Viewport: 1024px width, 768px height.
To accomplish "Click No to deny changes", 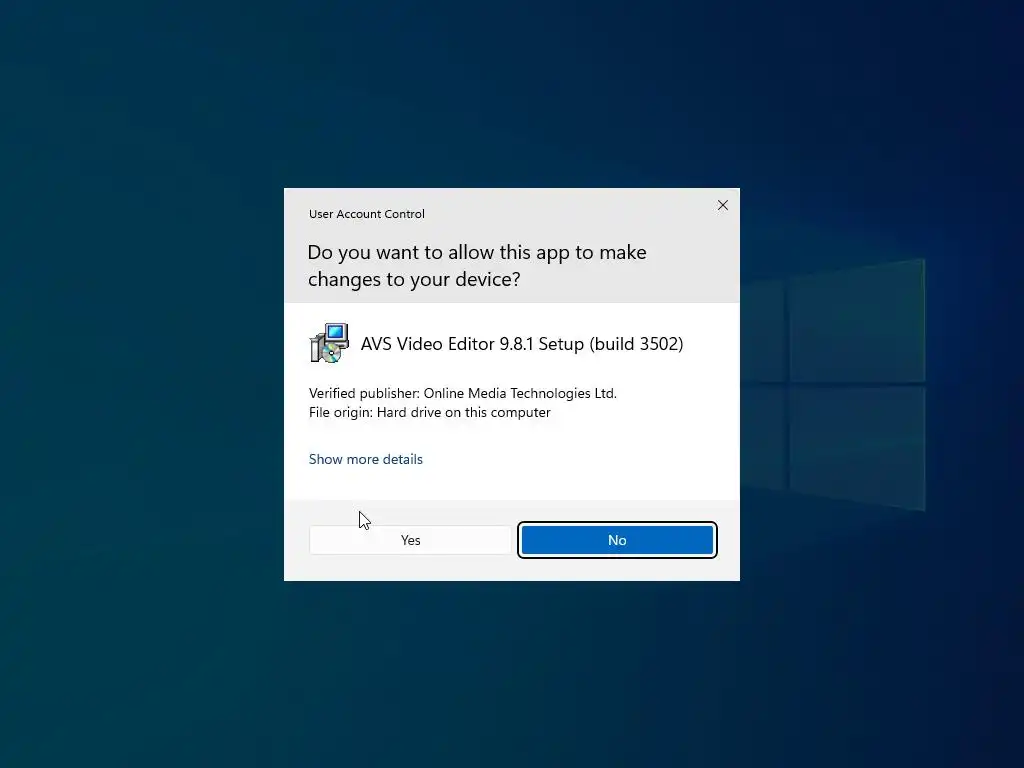I will [617, 540].
